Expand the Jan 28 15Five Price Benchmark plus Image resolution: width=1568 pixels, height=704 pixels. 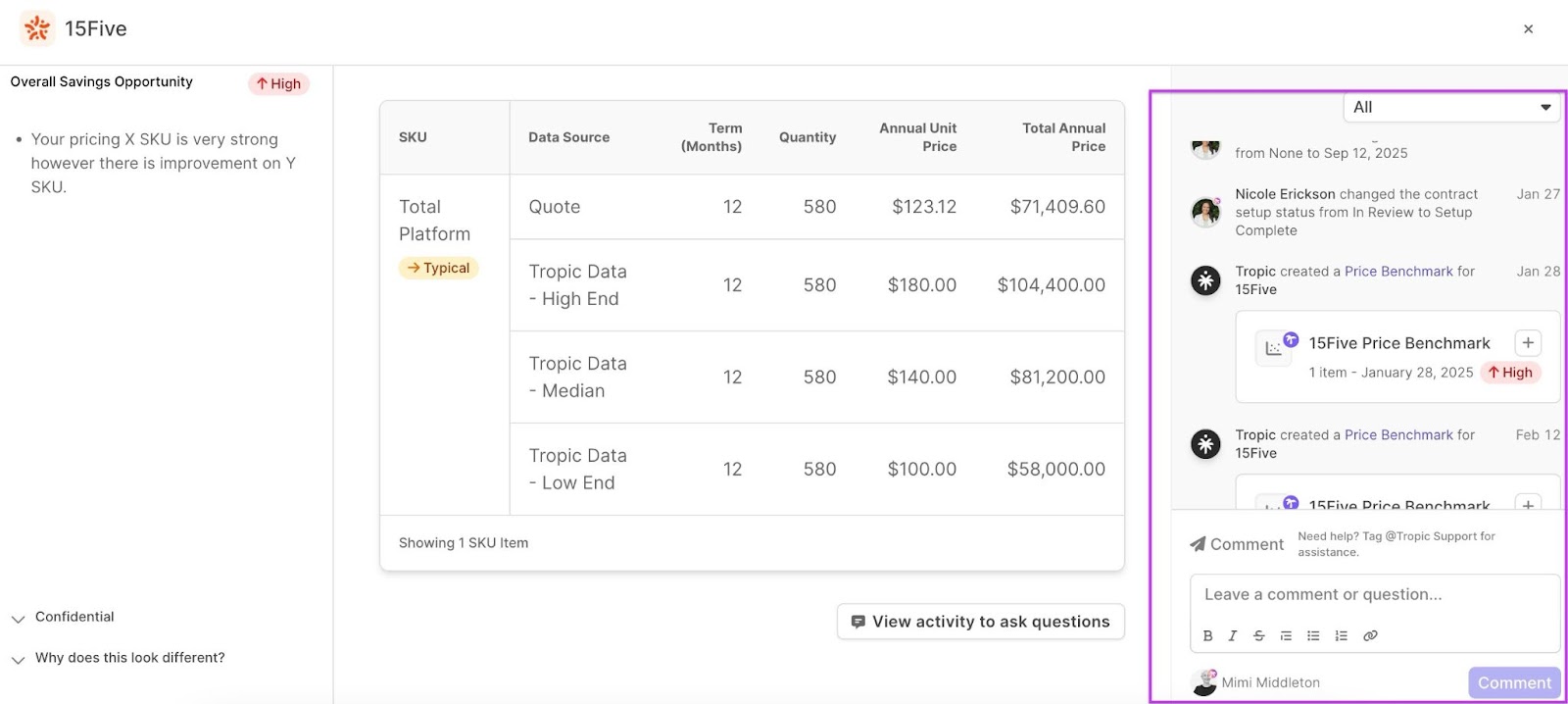[1528, 342]
